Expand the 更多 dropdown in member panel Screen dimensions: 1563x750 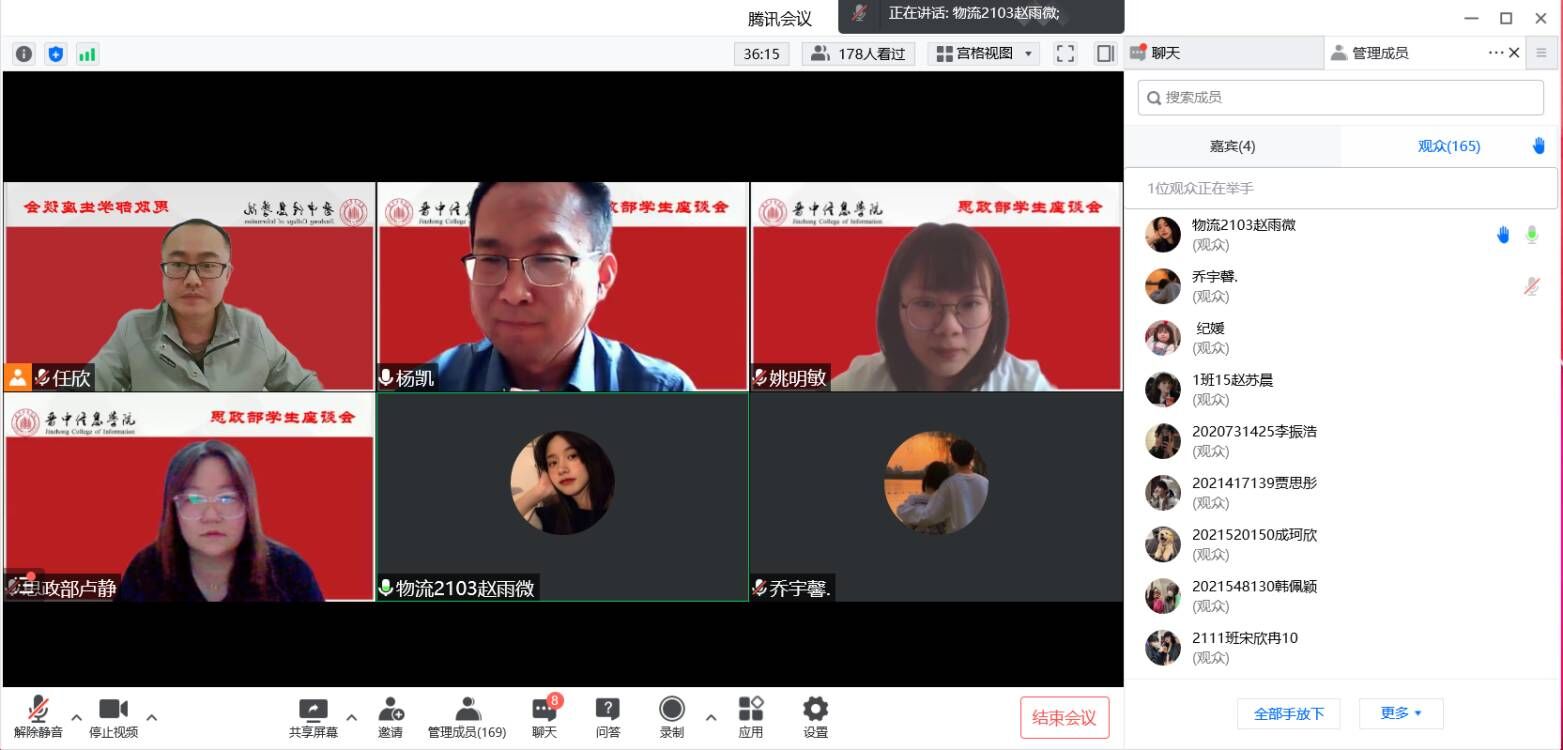click(x=1399, y=714)
